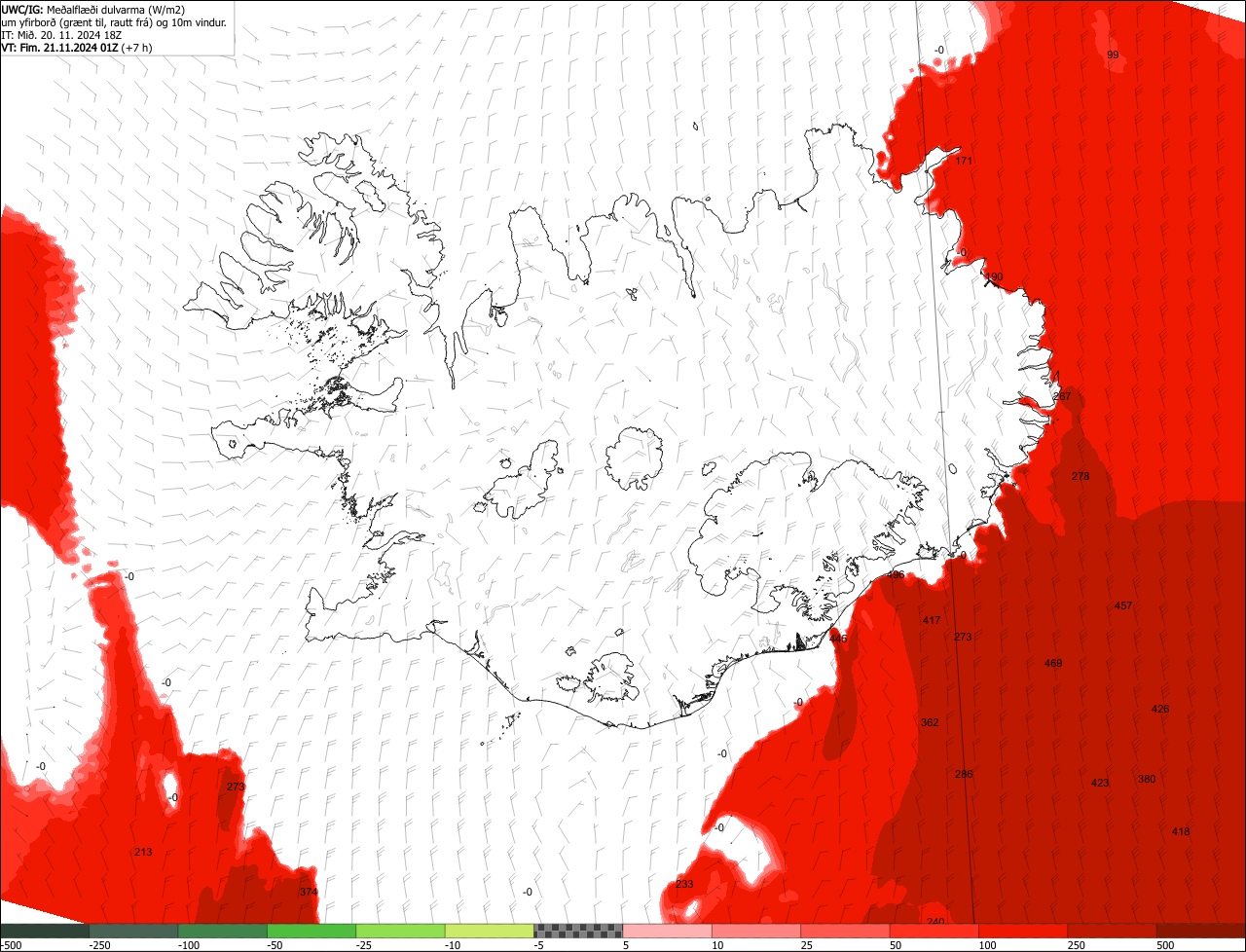
Task: Click the flux value 362 on the map
Action: click(x=930, y=722)
